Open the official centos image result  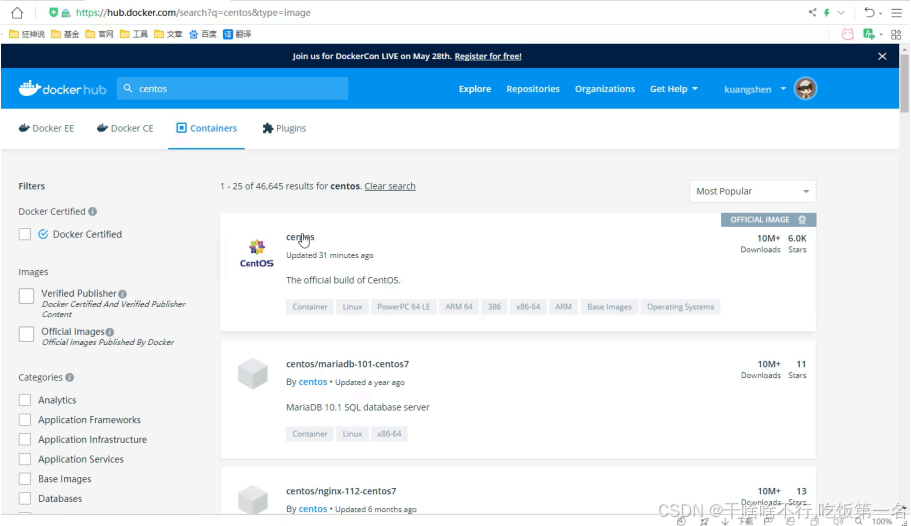tap(300, 237)
